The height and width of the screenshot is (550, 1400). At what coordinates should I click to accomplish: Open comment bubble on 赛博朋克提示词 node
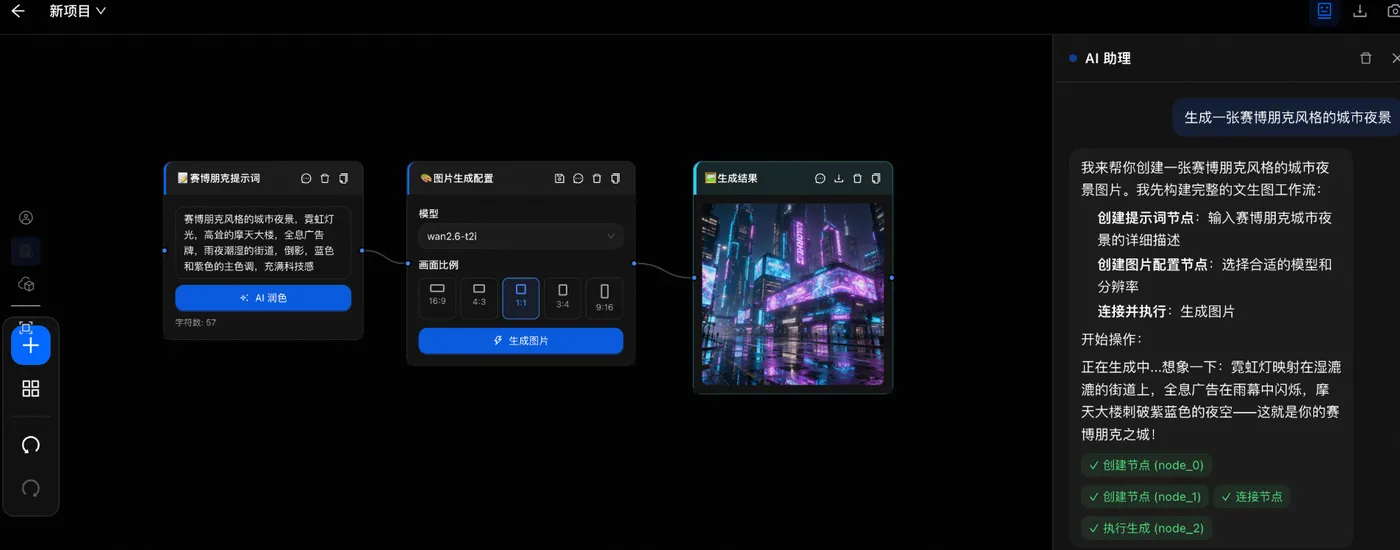[306, 178]
